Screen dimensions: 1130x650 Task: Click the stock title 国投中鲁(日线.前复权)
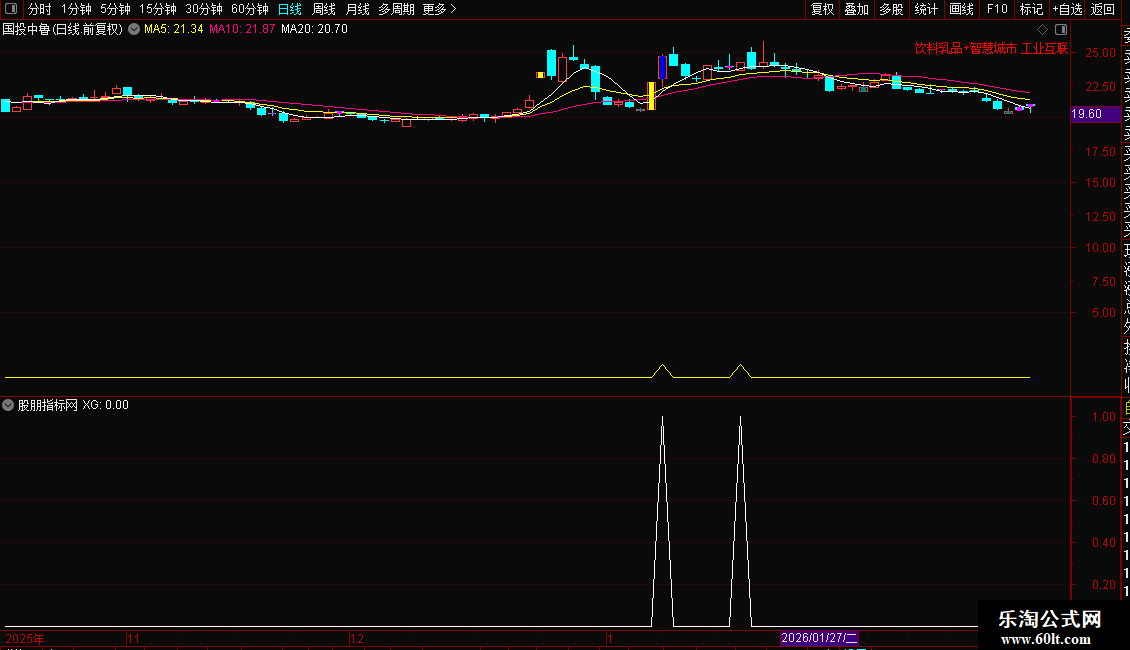coord(63,30)
